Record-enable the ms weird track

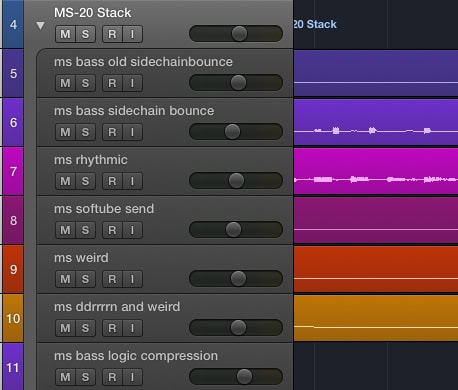tap(112, 279)
